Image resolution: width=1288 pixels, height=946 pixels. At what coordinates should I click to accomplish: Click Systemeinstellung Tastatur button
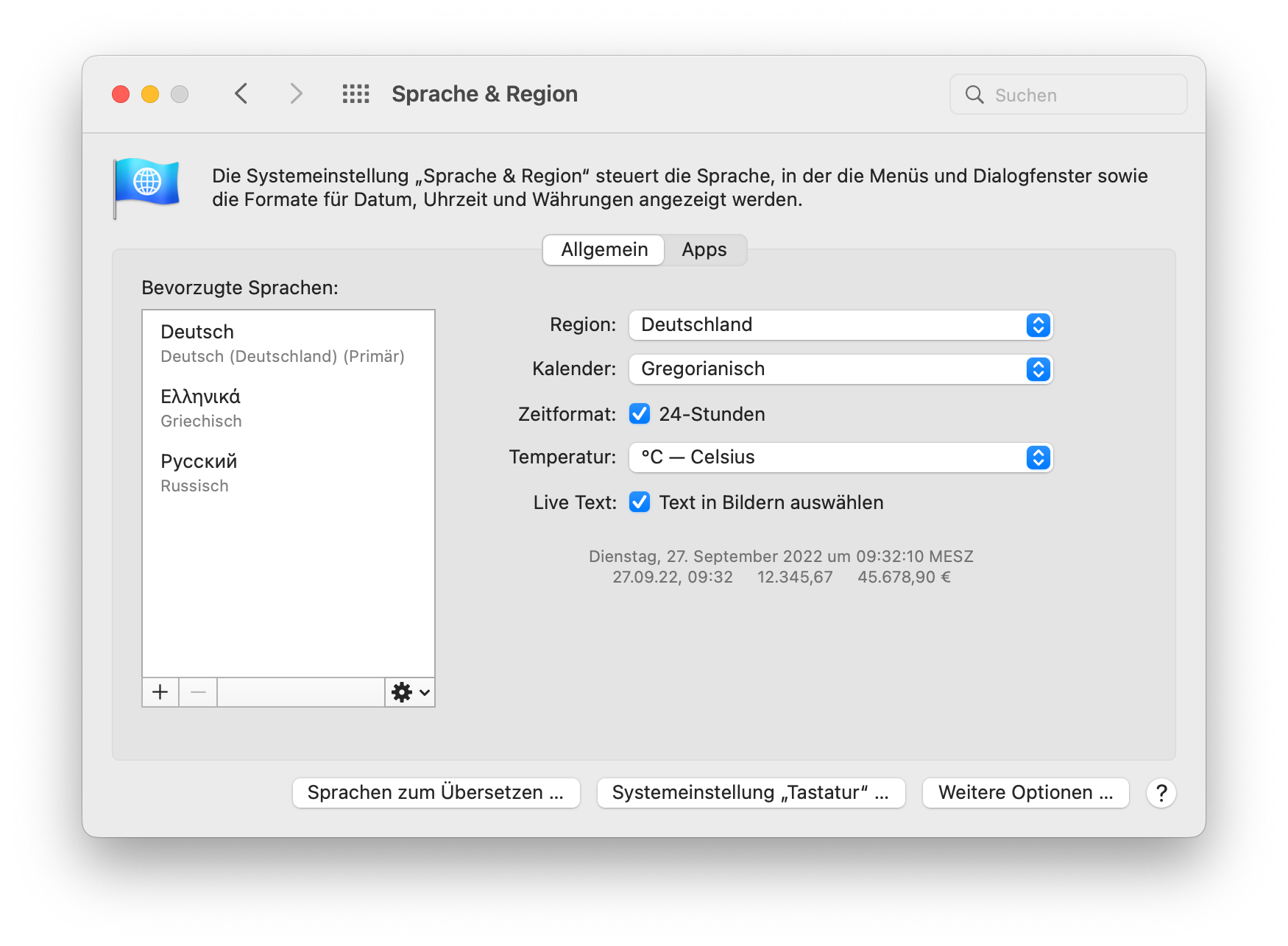[751, 793]
